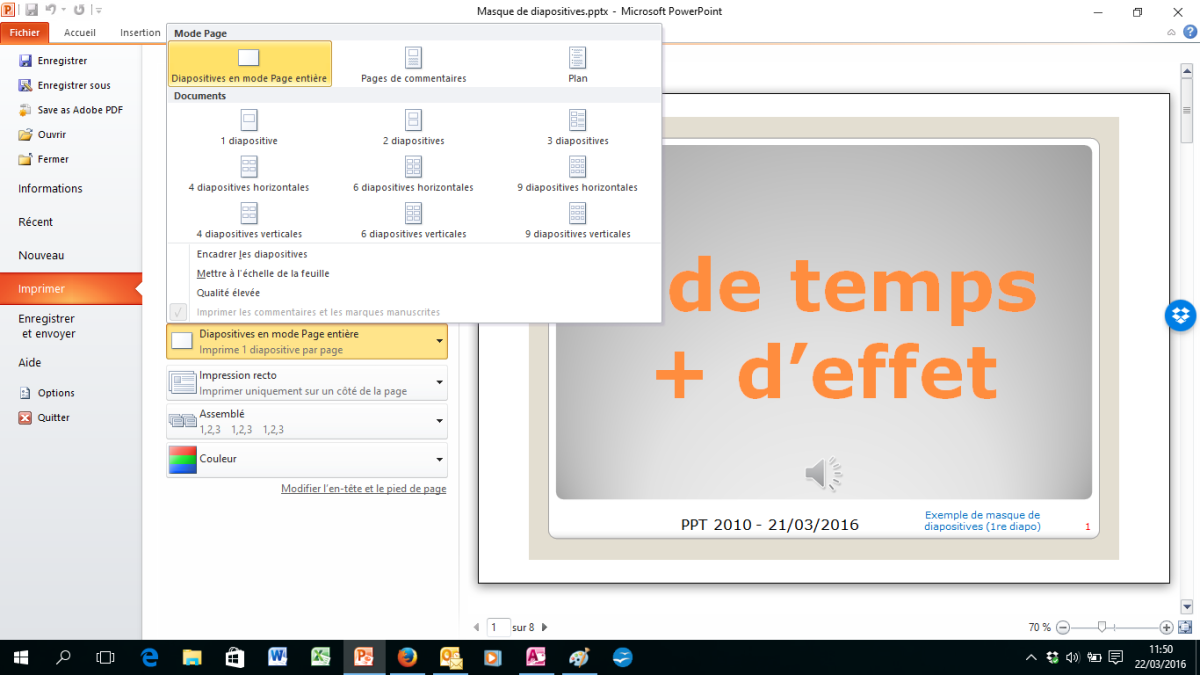The image size is (1200, 675).
Task: Click the 70 % zoom level button
Action: pos(1039,628)
